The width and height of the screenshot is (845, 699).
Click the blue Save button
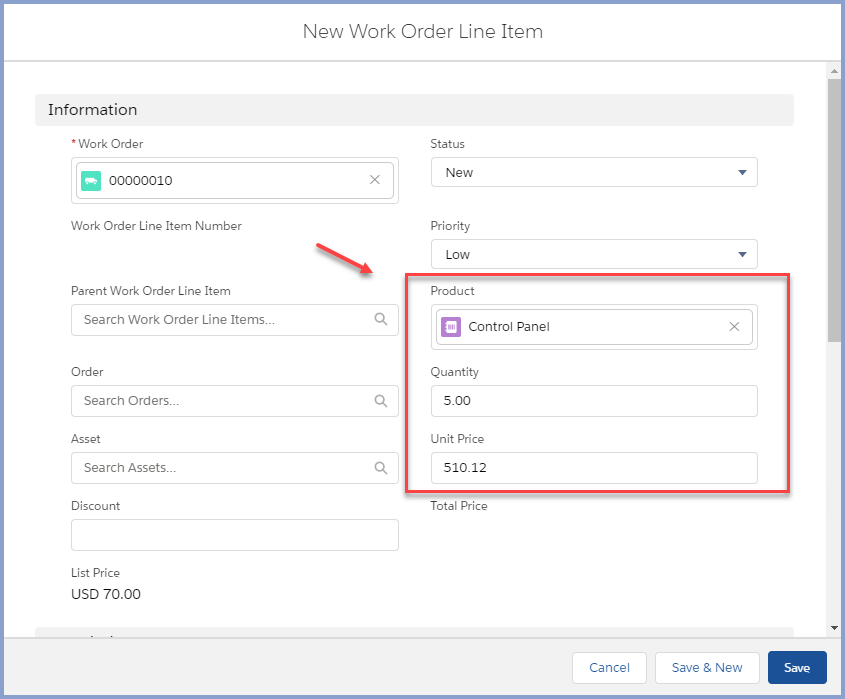coord(797,668)
